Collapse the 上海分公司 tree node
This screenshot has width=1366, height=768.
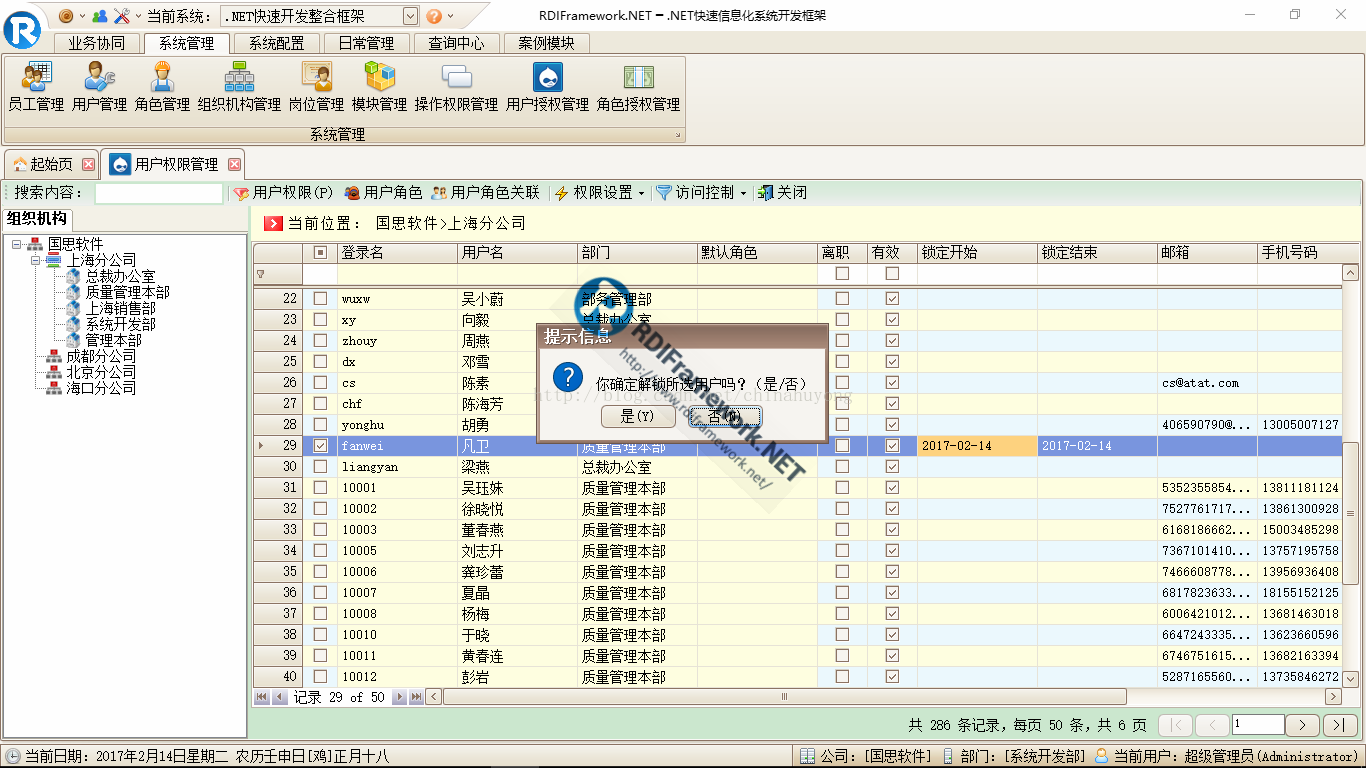click(34, 260)
